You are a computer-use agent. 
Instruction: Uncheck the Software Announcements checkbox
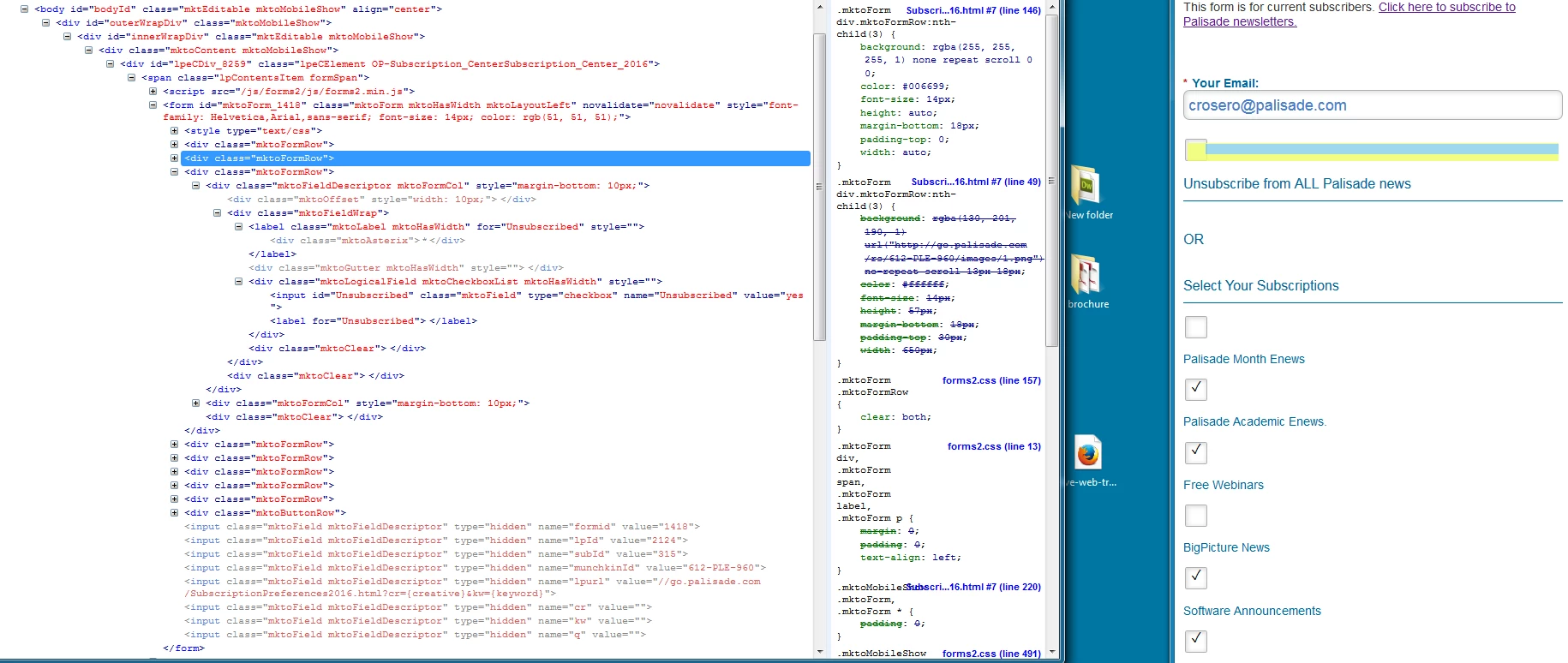(1196, 578)
